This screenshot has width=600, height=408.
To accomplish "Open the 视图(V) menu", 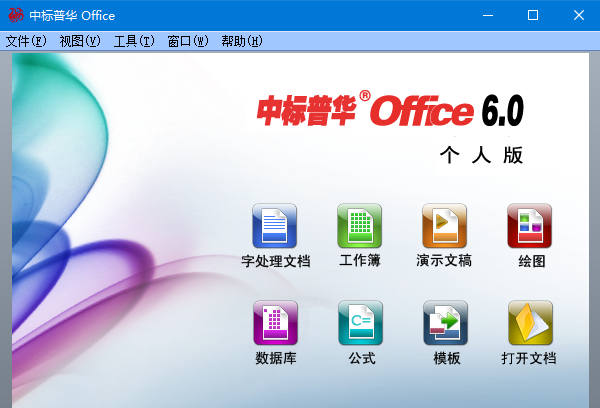I will (80, 41).
